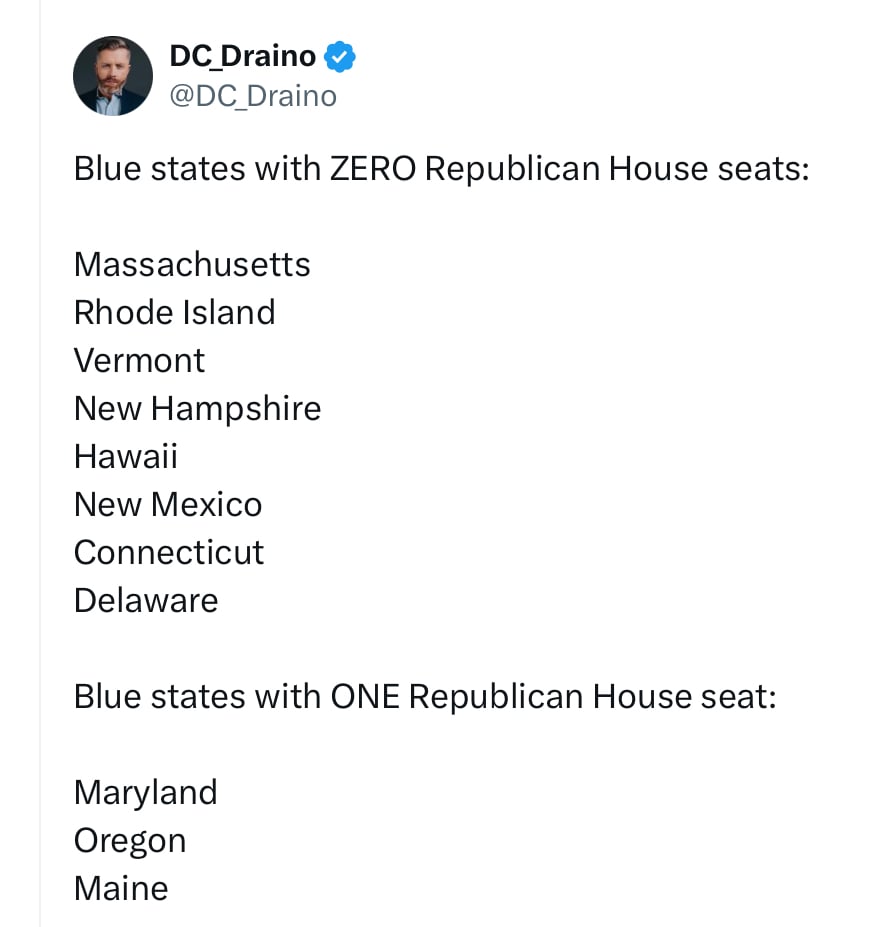Select the Connecticut line
885x927 pixels.
tap(169, 553)
